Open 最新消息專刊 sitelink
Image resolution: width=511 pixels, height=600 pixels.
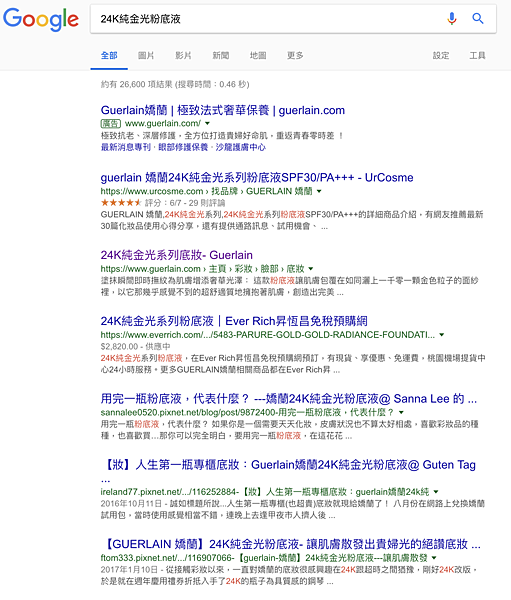click(x=126, y=147)
